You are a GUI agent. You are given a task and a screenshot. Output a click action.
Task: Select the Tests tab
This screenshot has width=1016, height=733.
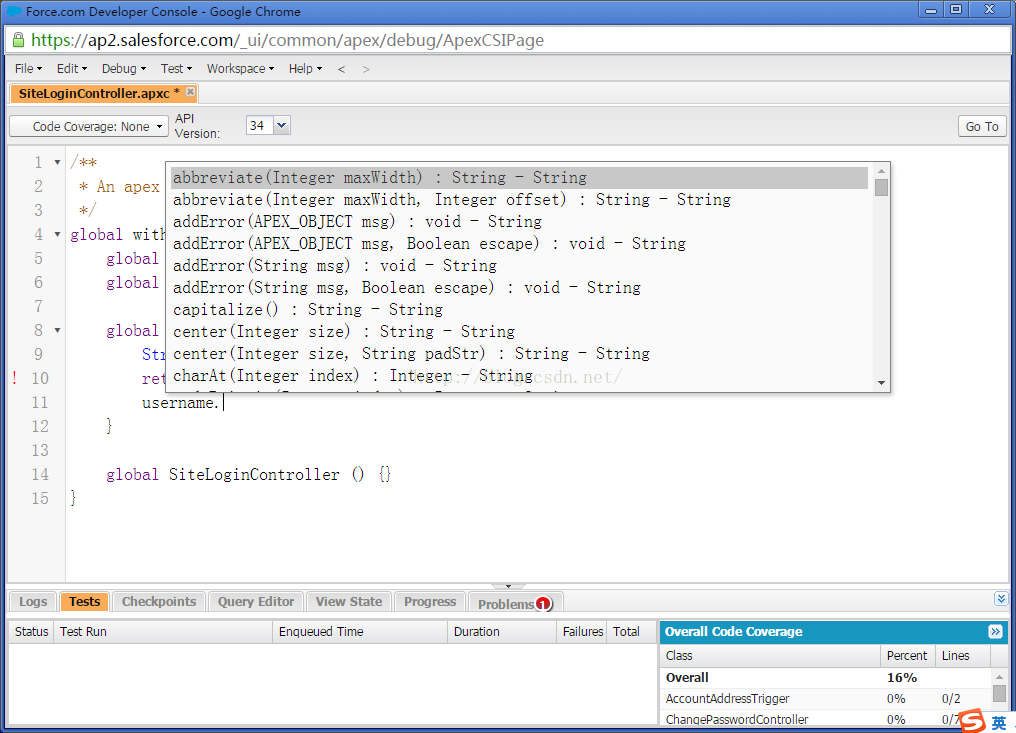(85, 601)
